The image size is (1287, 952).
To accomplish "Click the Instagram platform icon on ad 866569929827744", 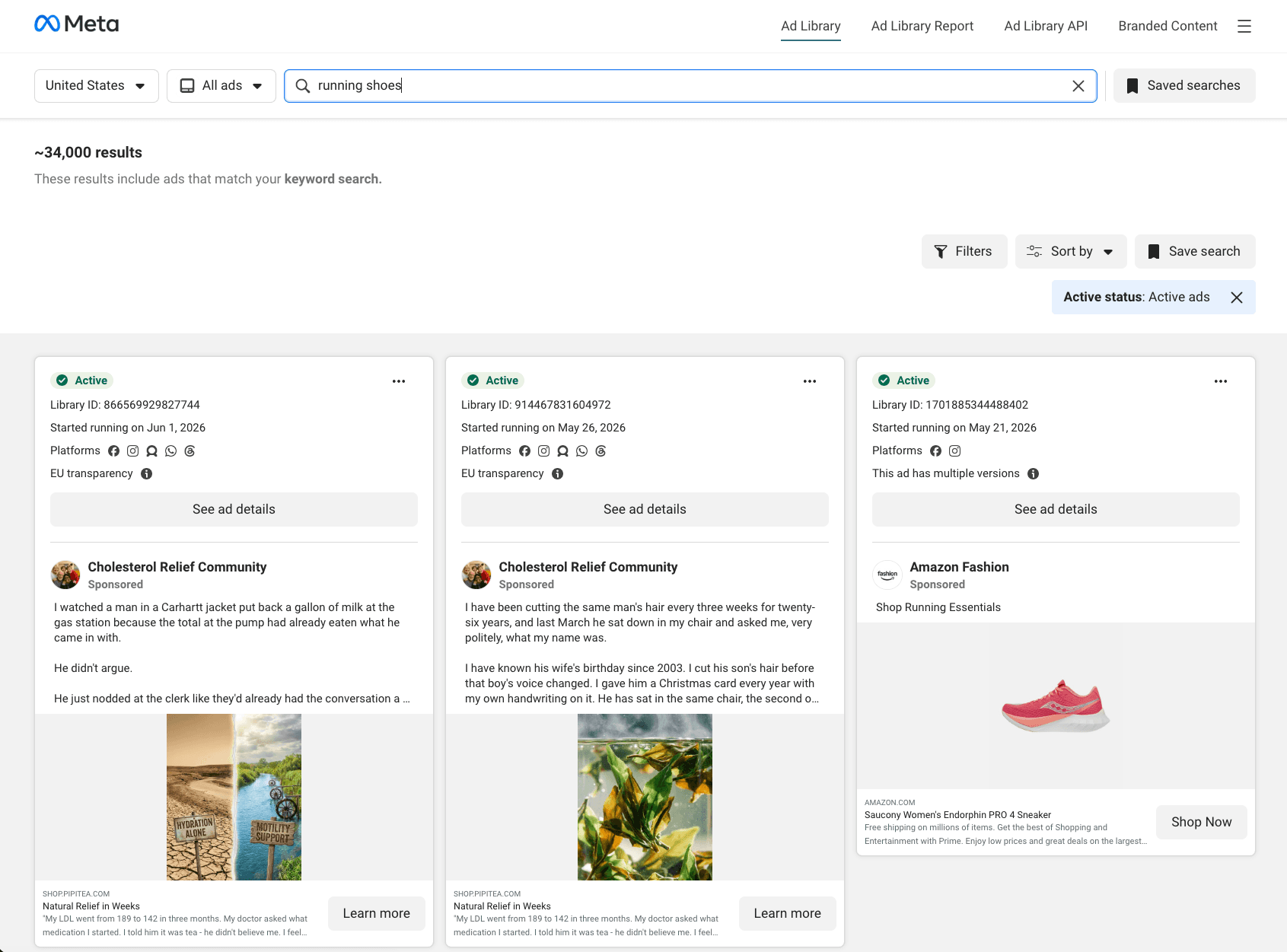I will tap(132, 451).
